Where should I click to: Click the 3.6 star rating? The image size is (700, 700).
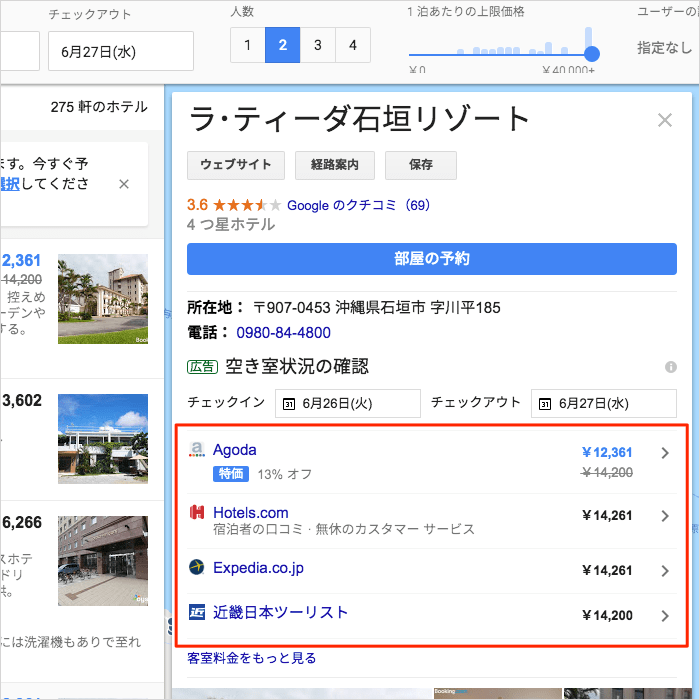197,205
